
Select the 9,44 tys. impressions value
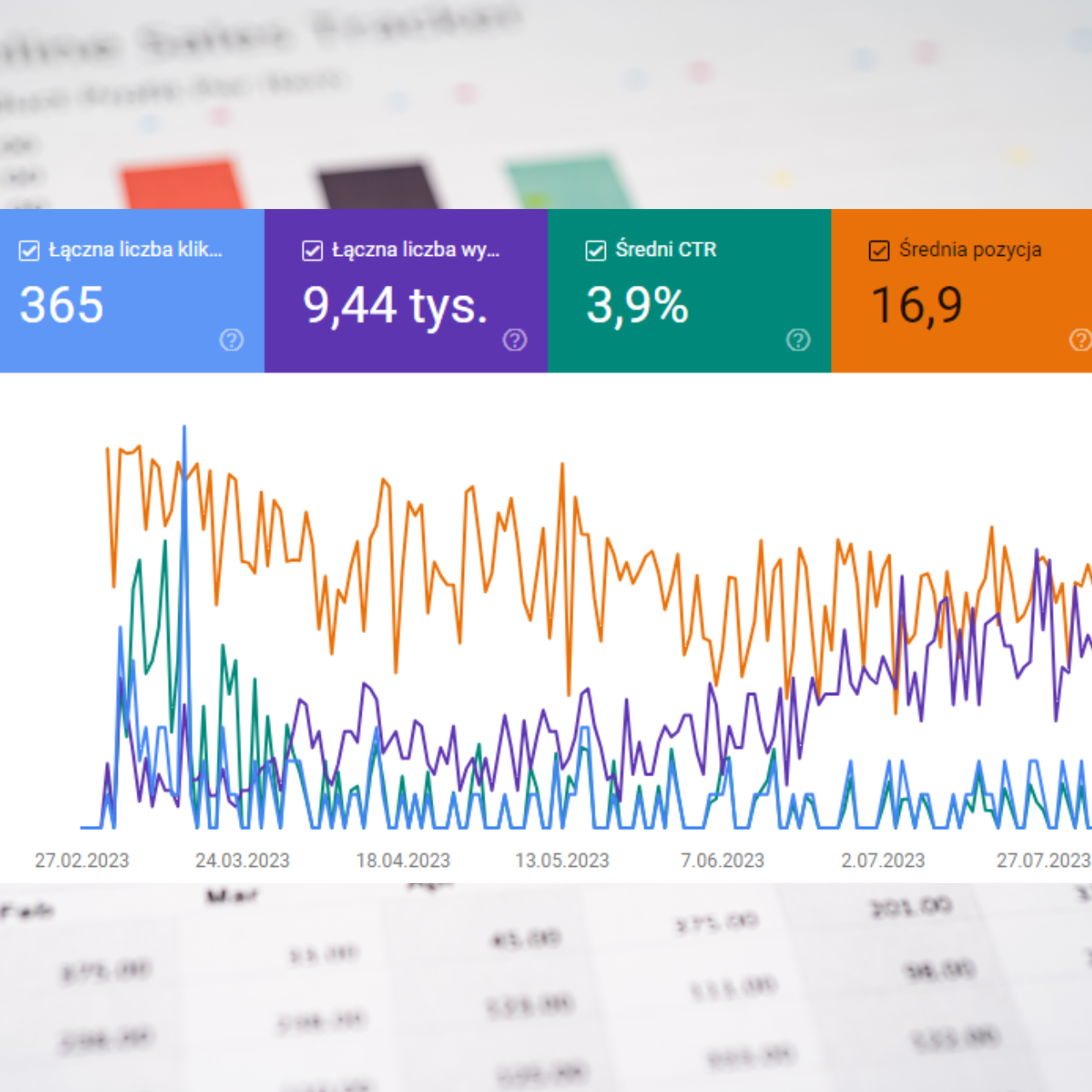pos(395,305)
